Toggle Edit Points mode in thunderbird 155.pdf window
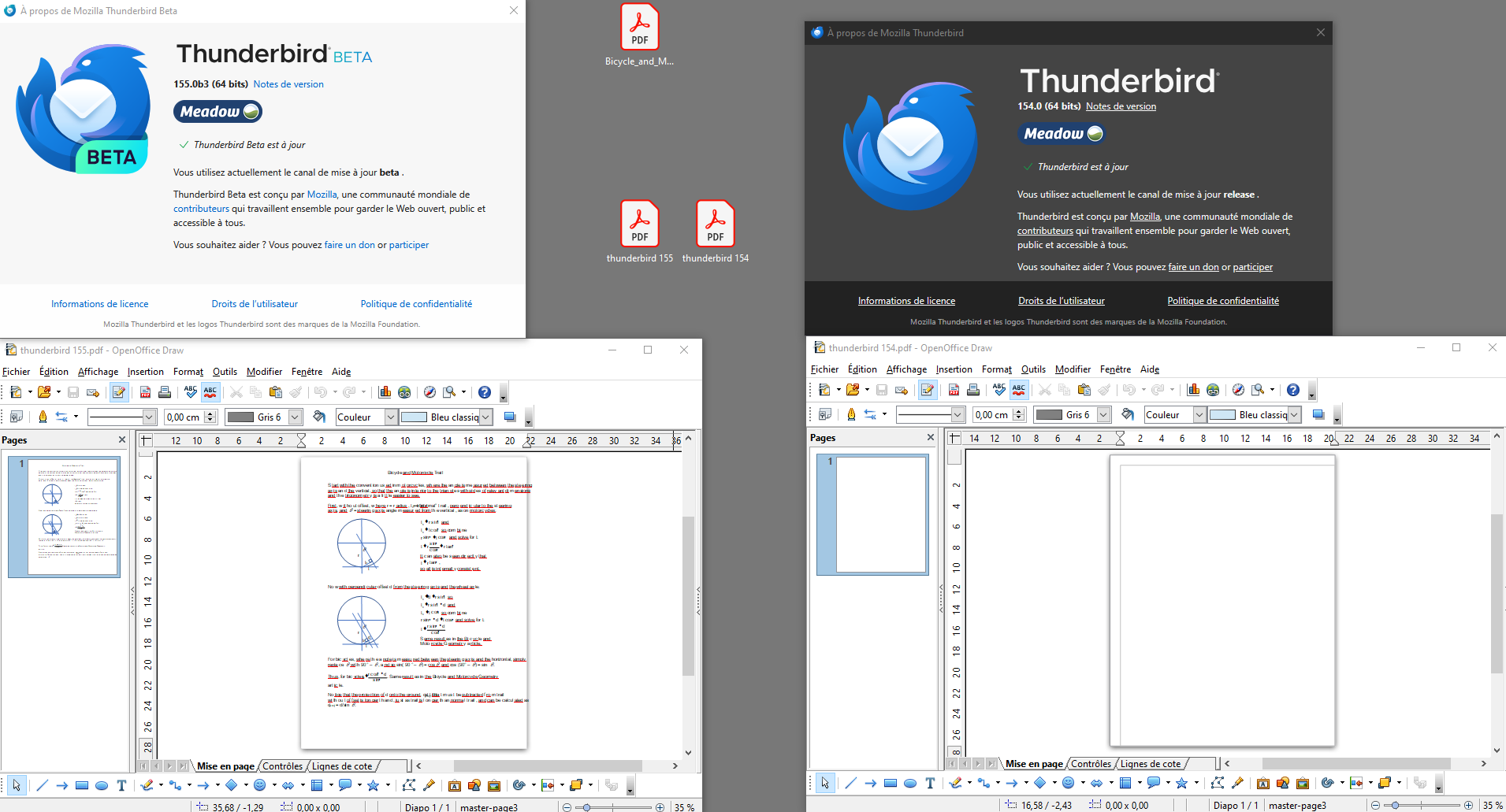This screenshot has height=812, width=1506. click(409, 785)
